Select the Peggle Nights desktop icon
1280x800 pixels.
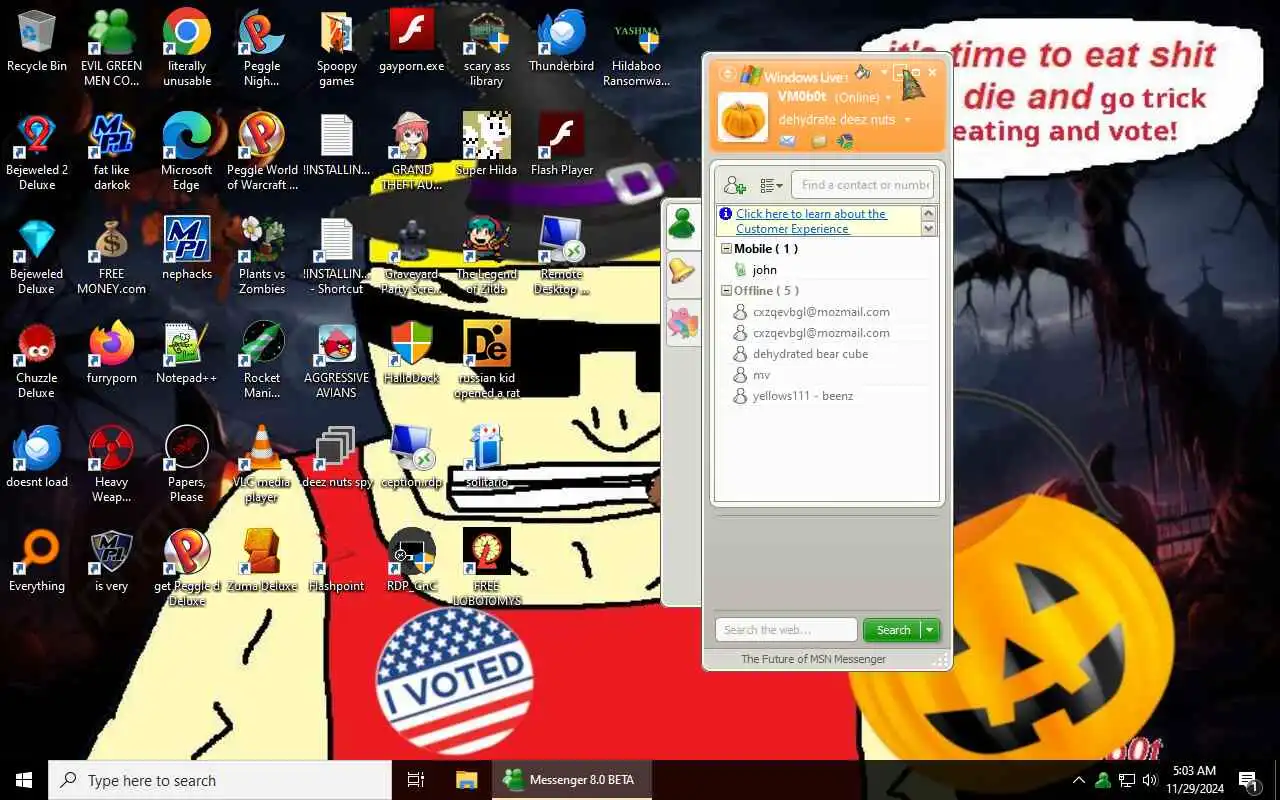tap(262, 48)
